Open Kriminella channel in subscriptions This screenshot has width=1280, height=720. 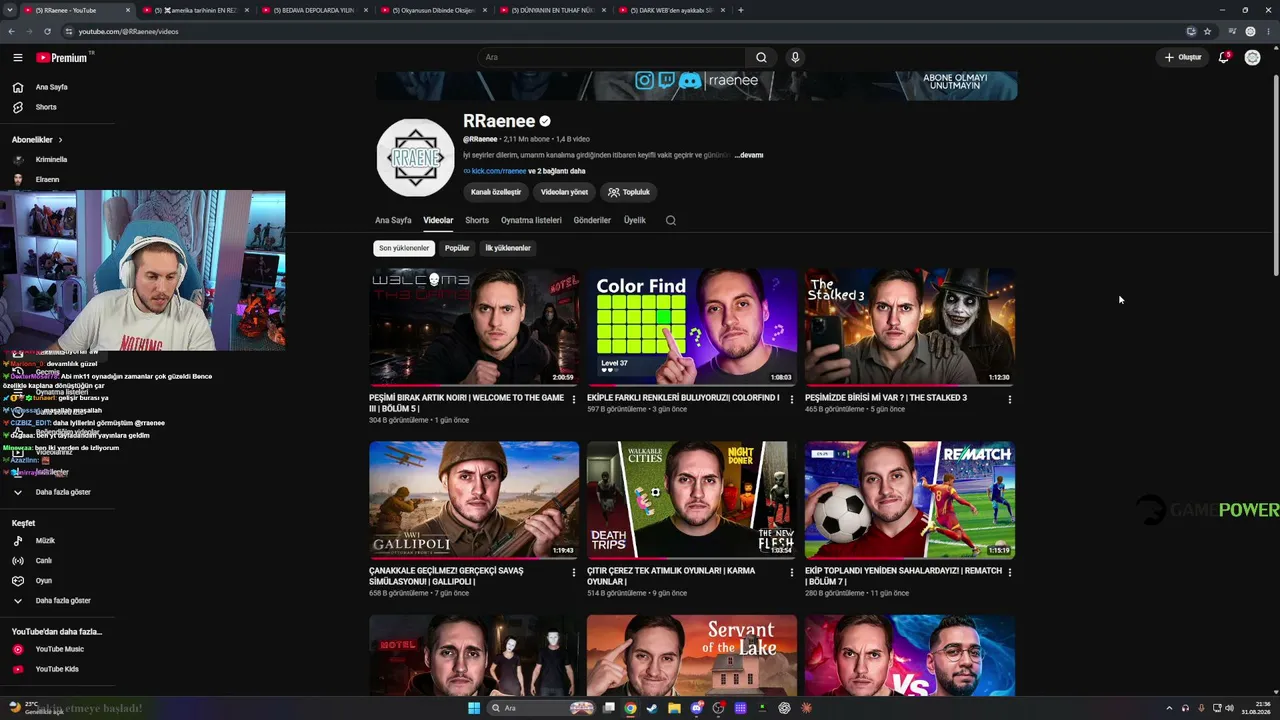(x=51, y=160)
